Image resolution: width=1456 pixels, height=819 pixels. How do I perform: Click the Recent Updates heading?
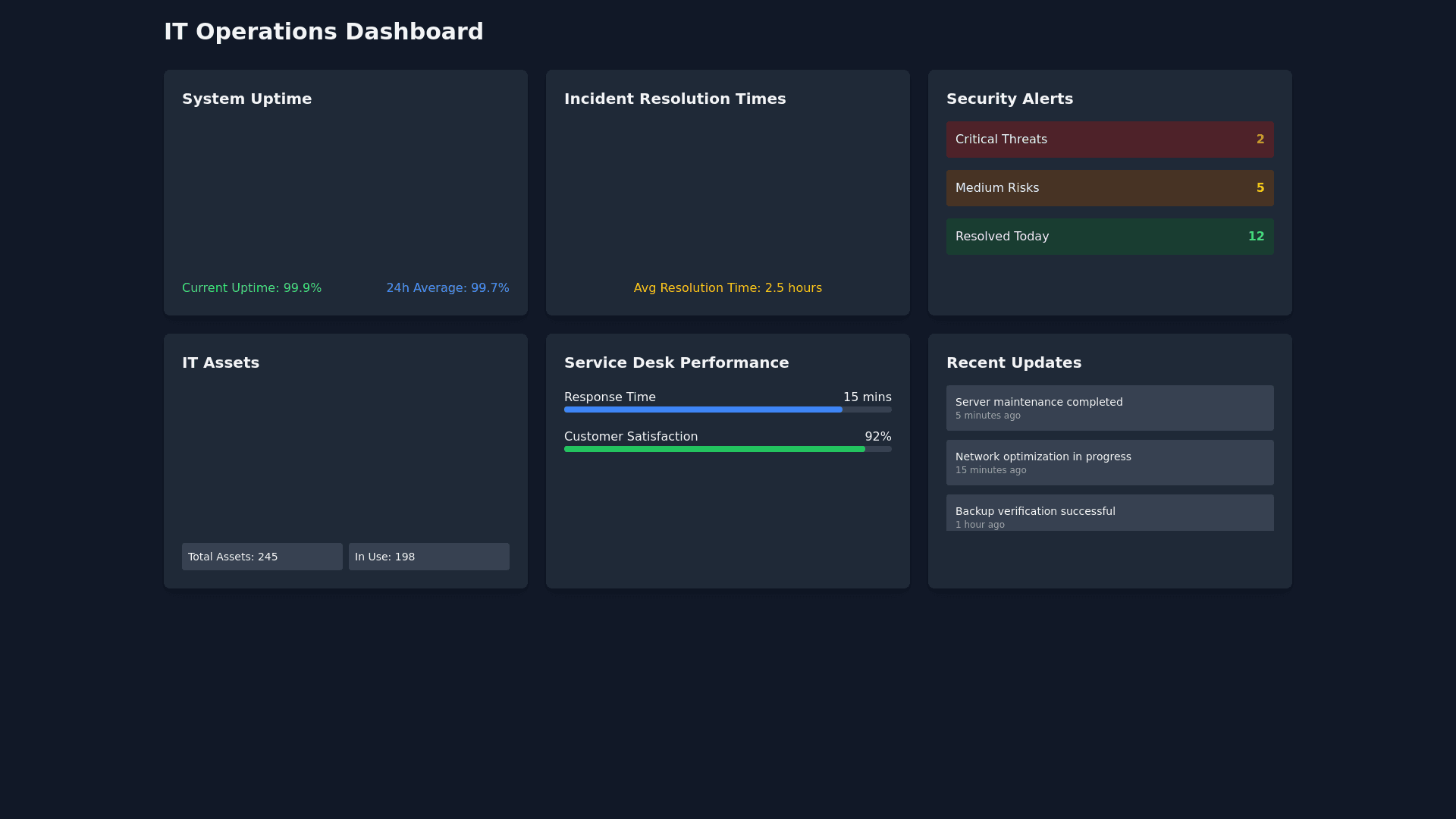click(1013, 363)
